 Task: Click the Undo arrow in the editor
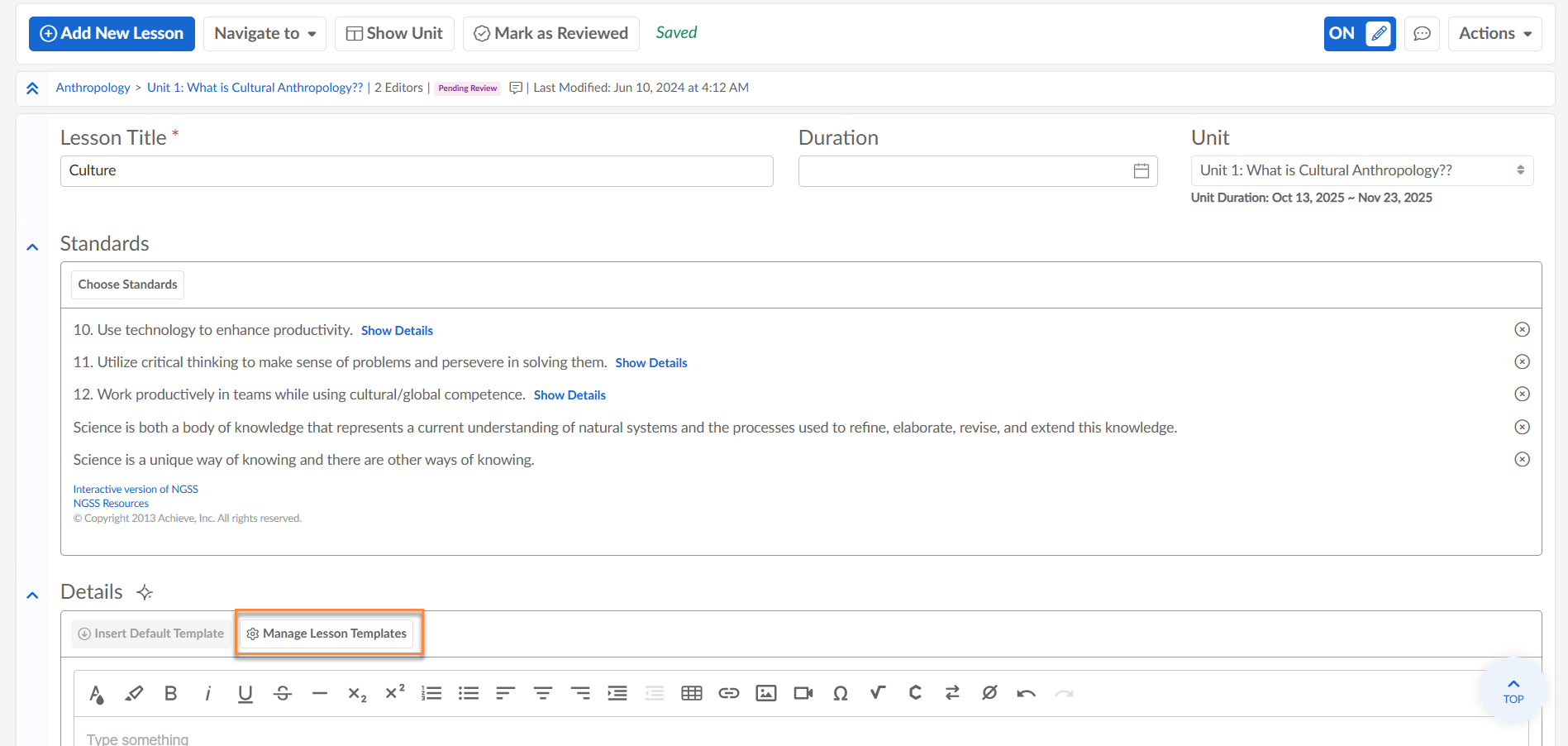[x=1026, y=693]
